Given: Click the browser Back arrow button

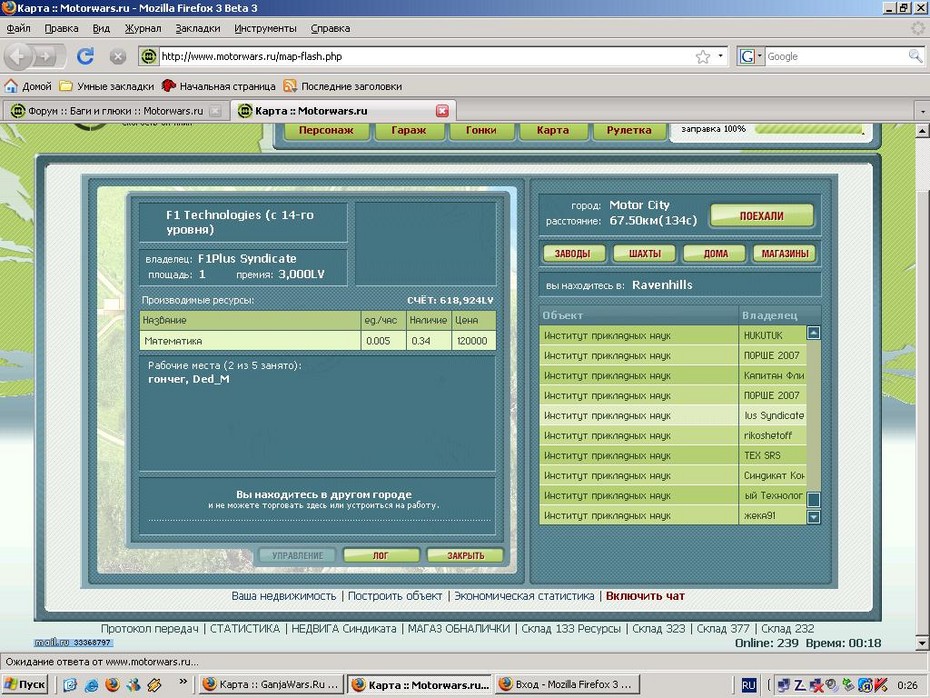Looking at the screenshot, I should pos(18,56).
